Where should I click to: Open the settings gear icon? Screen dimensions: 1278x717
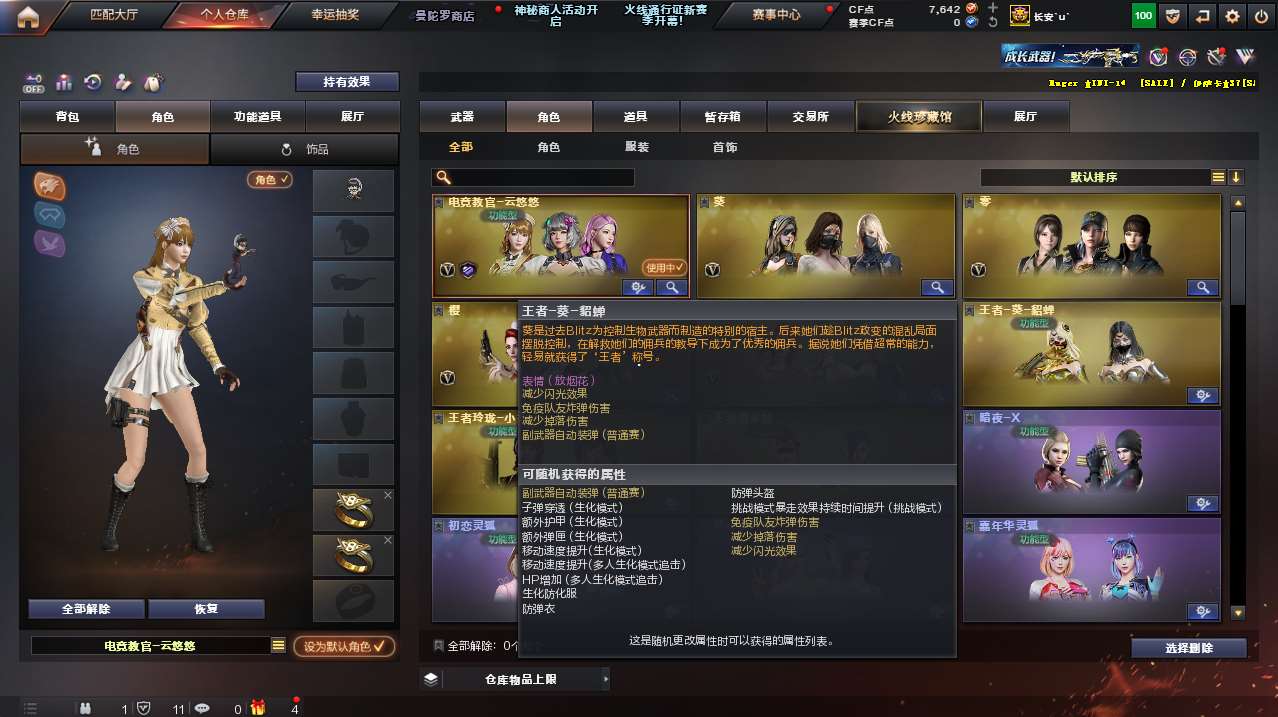[1232, 16]
